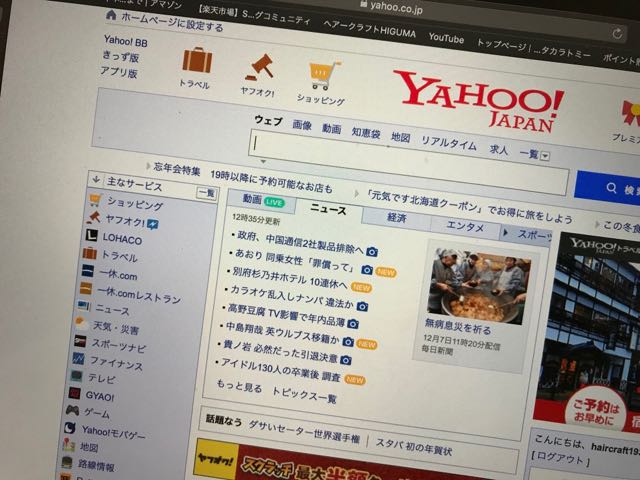Open the 忘年会特集 link
This screenshot has height=480, width=640.
(176, 169)
